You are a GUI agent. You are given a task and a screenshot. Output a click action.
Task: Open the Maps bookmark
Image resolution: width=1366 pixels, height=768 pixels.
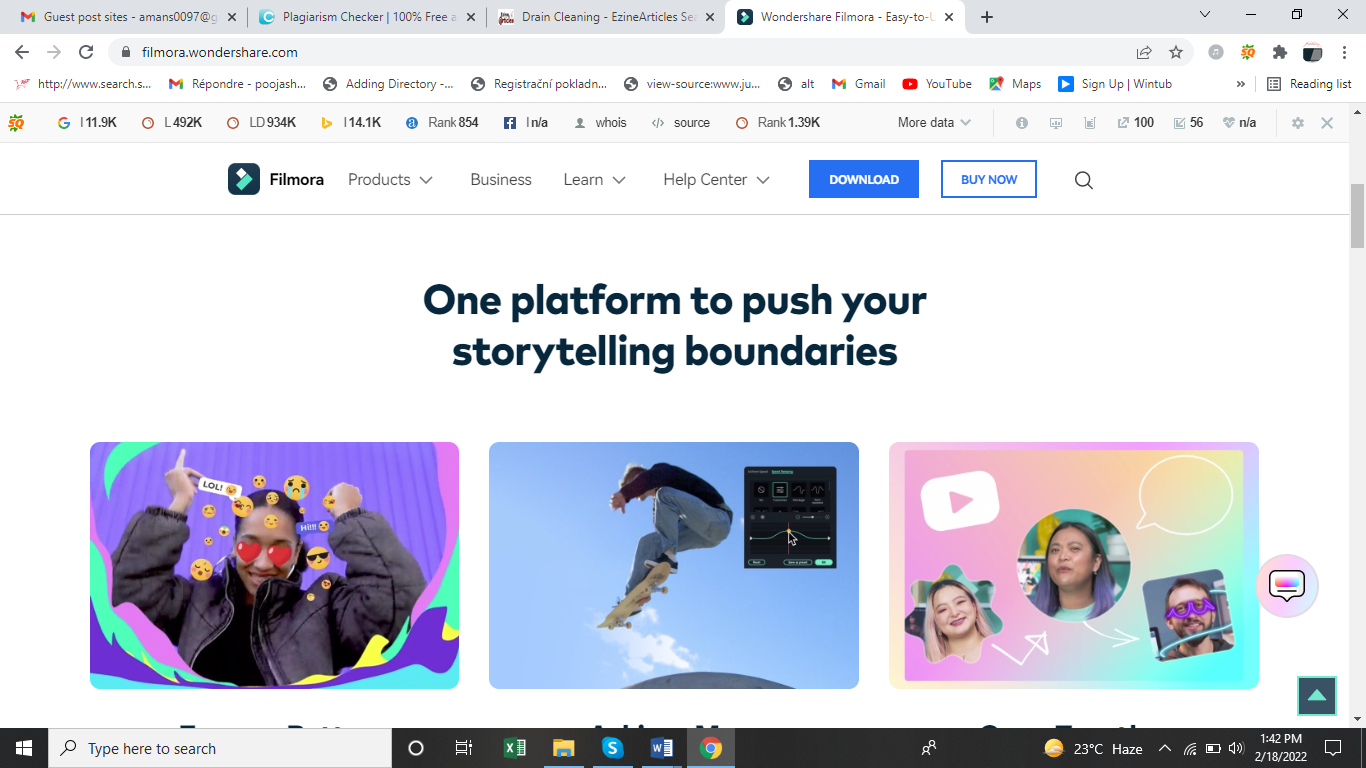click(1015, 84)
